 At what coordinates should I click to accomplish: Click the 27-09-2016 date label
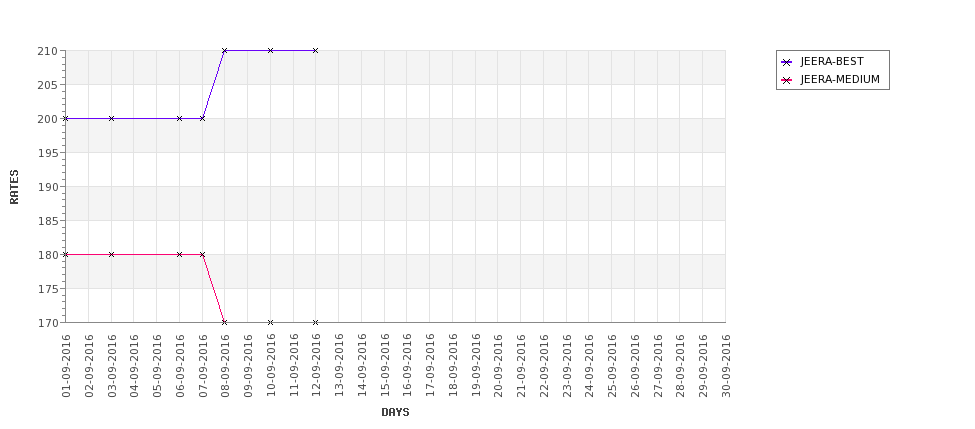pyautogui.click(x=658, y=366)
